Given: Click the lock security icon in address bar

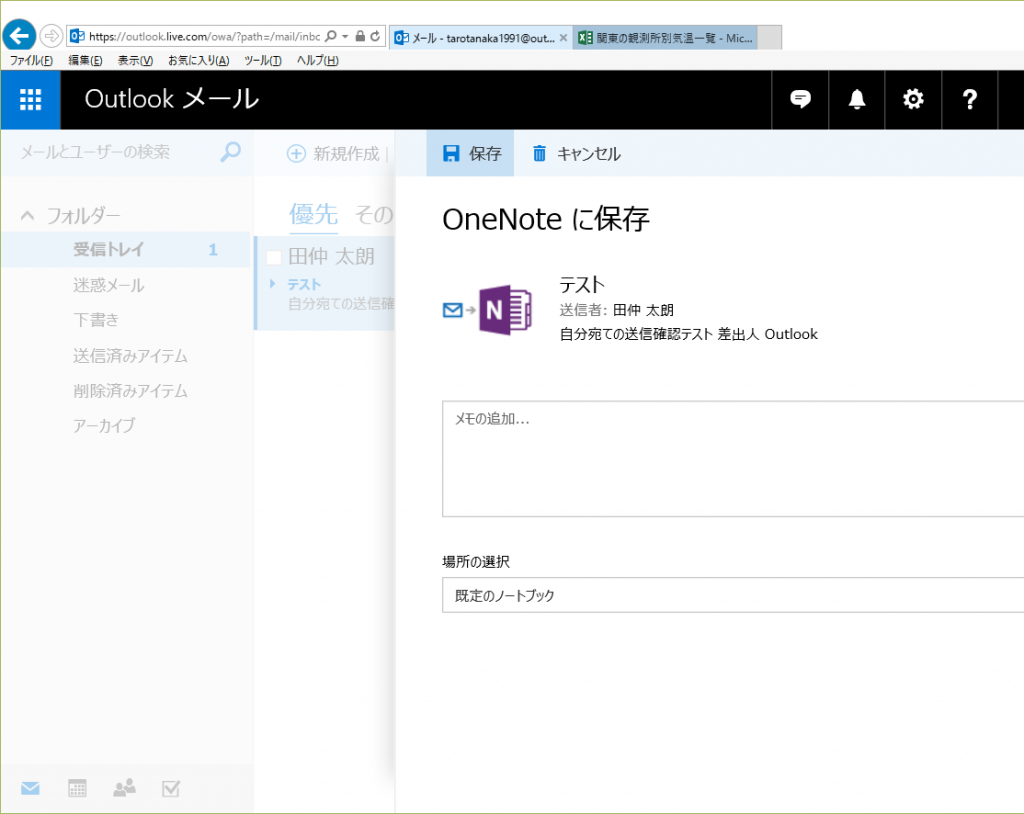Looking at the screenshot, I should click(360, 36).
